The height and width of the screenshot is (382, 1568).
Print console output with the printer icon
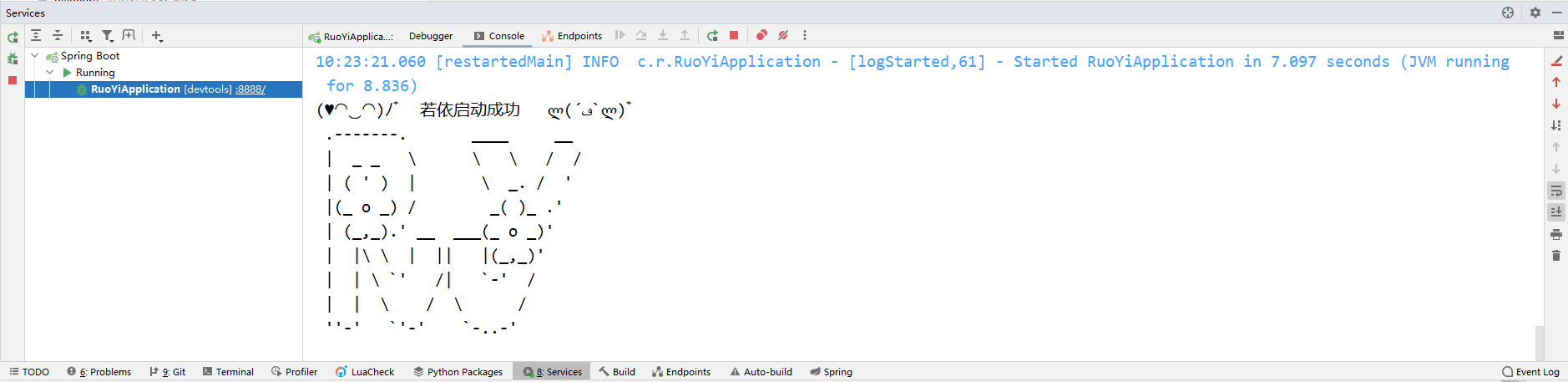coord(1556,234)
